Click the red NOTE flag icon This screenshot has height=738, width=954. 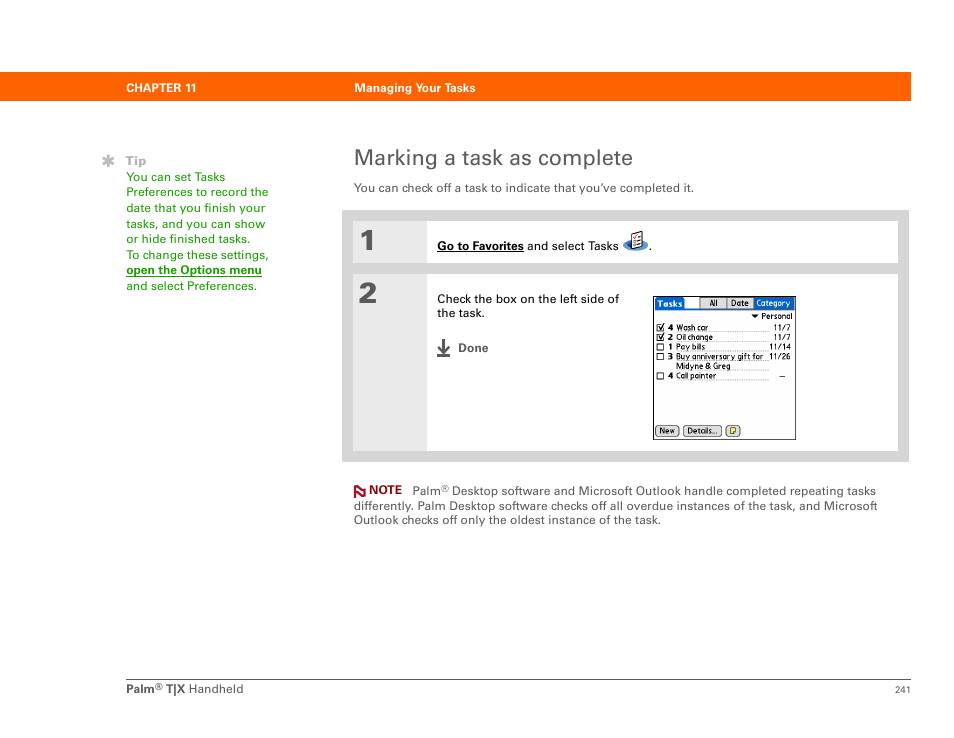tap(360, 491)
